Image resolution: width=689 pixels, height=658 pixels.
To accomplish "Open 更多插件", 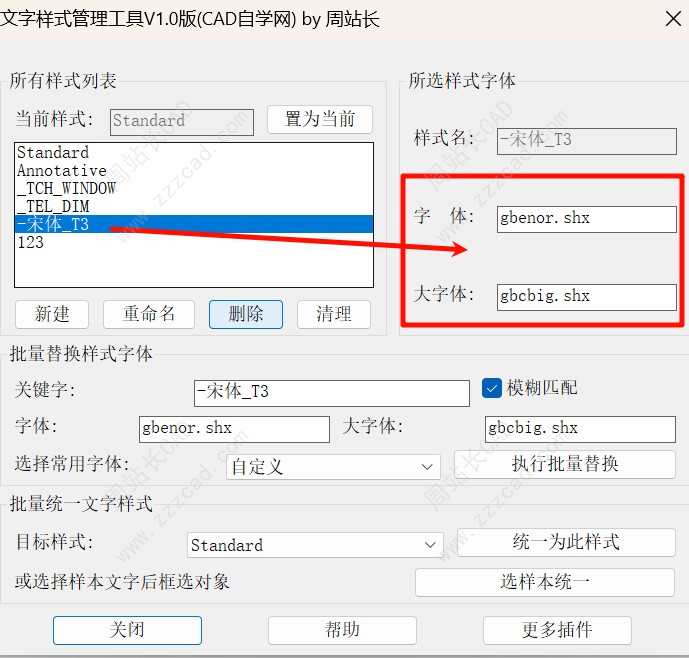I will pos(557,630).
